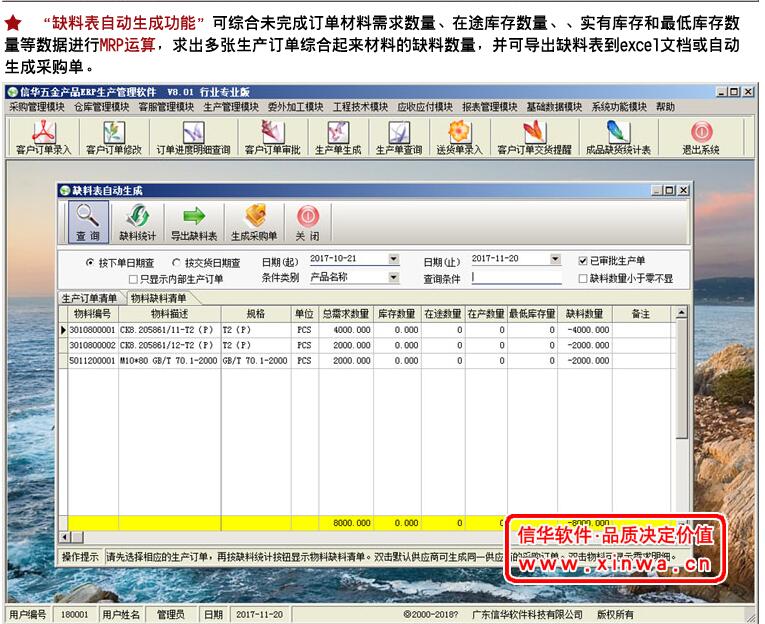Enable 只显示内部生产订单 checkbox

point(133,280)
